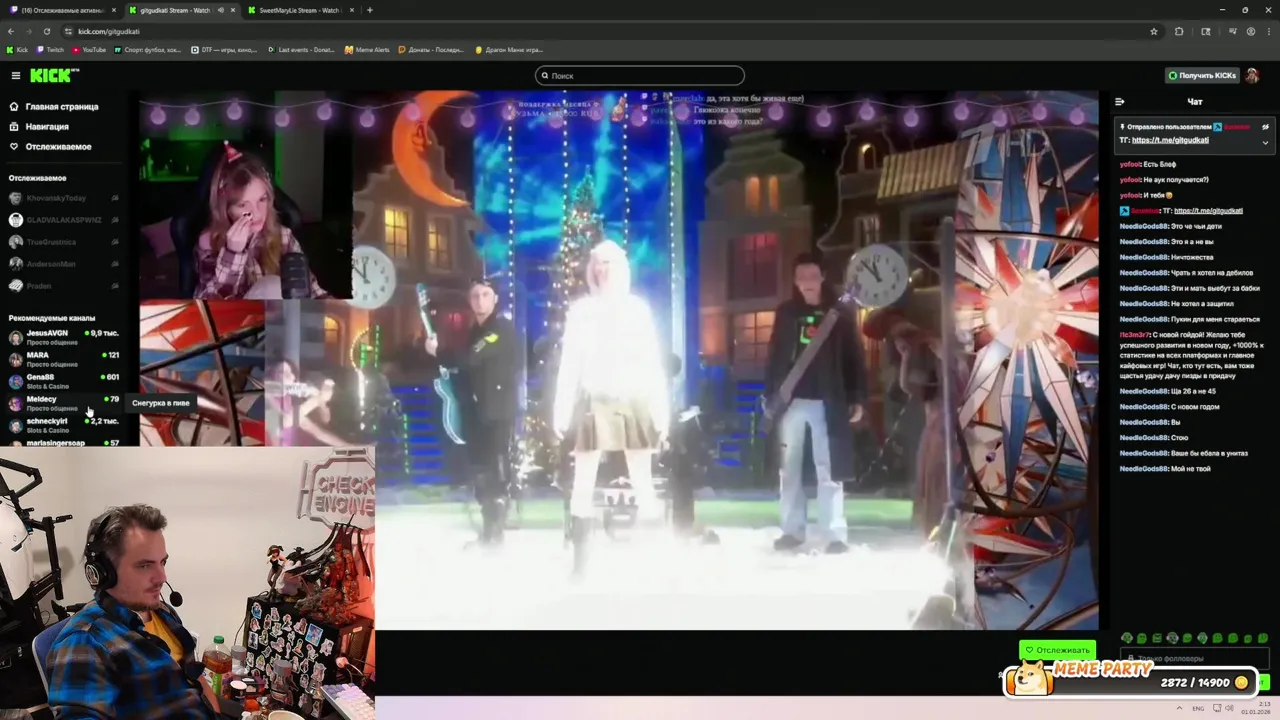Open Отслеживаемое in the sidebar

point(50,146)
